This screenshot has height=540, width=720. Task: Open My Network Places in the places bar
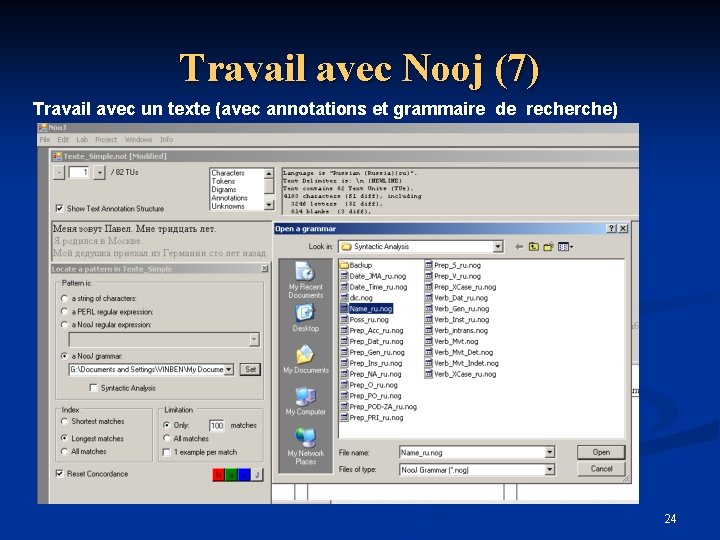[x=305, y=446]
